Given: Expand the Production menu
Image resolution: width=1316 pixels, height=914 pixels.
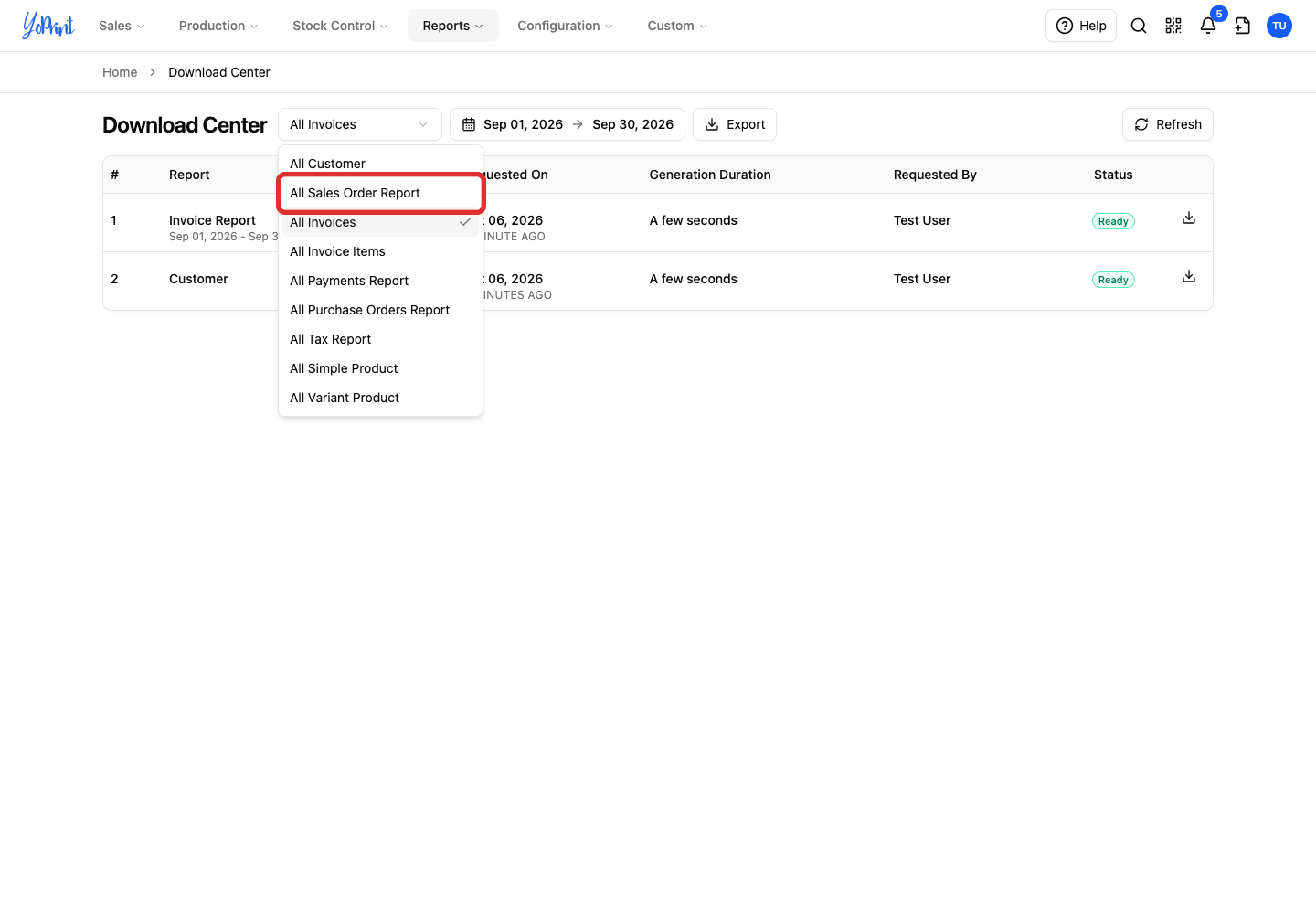Looking at the screenshot, I should pyautogui.click(x=218, y=26).
